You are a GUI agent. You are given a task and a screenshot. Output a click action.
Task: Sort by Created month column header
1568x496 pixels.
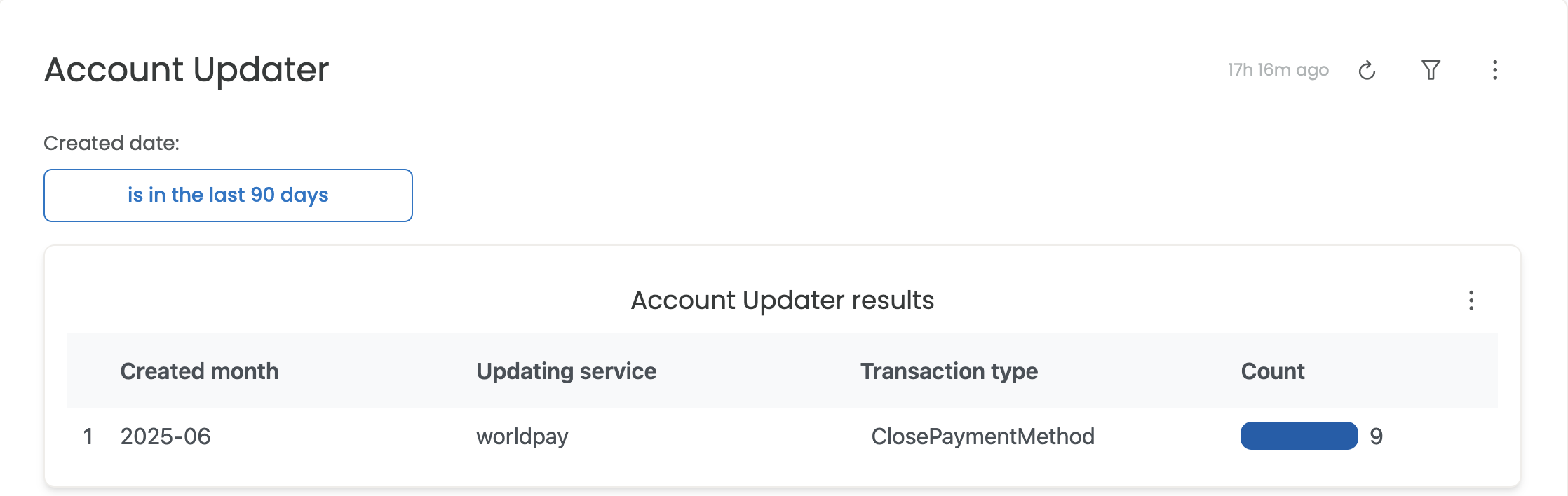point(199,371)
